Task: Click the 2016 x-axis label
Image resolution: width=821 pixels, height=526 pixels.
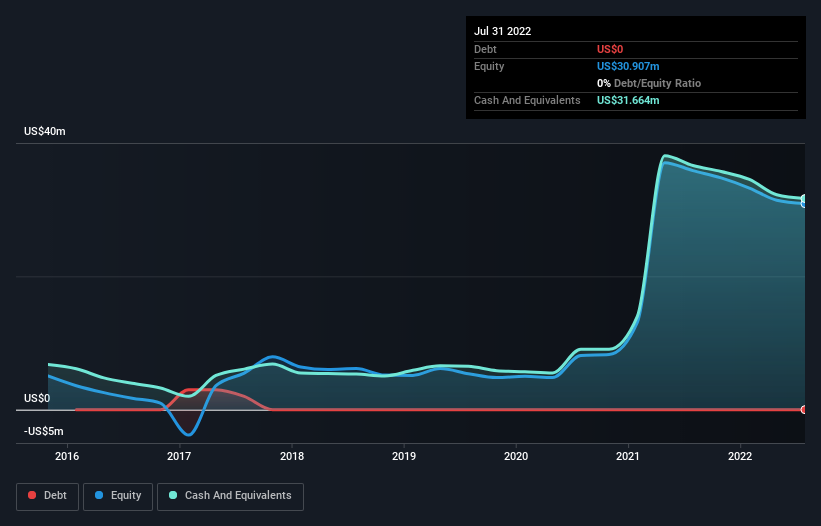Action: click(x=67, y=456)
